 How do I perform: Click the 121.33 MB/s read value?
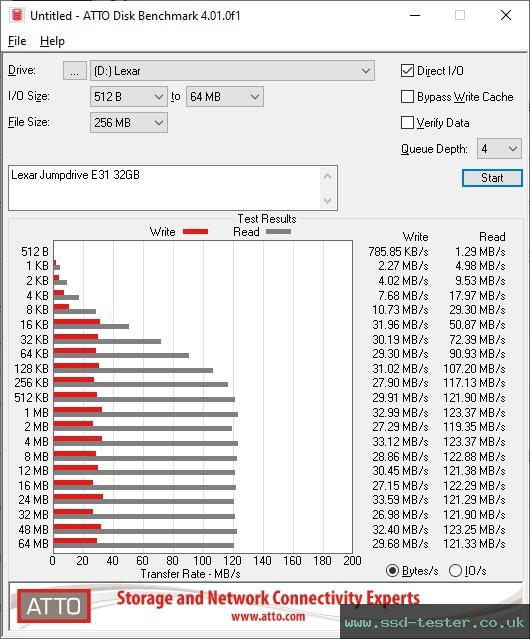click(x=474, y=544)
